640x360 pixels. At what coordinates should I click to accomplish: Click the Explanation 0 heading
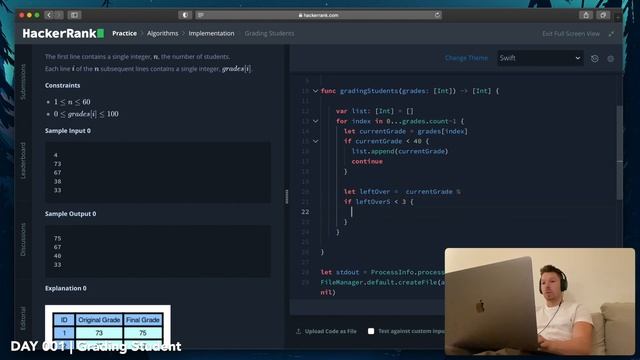pyautogui.click(x=66, y=288)
